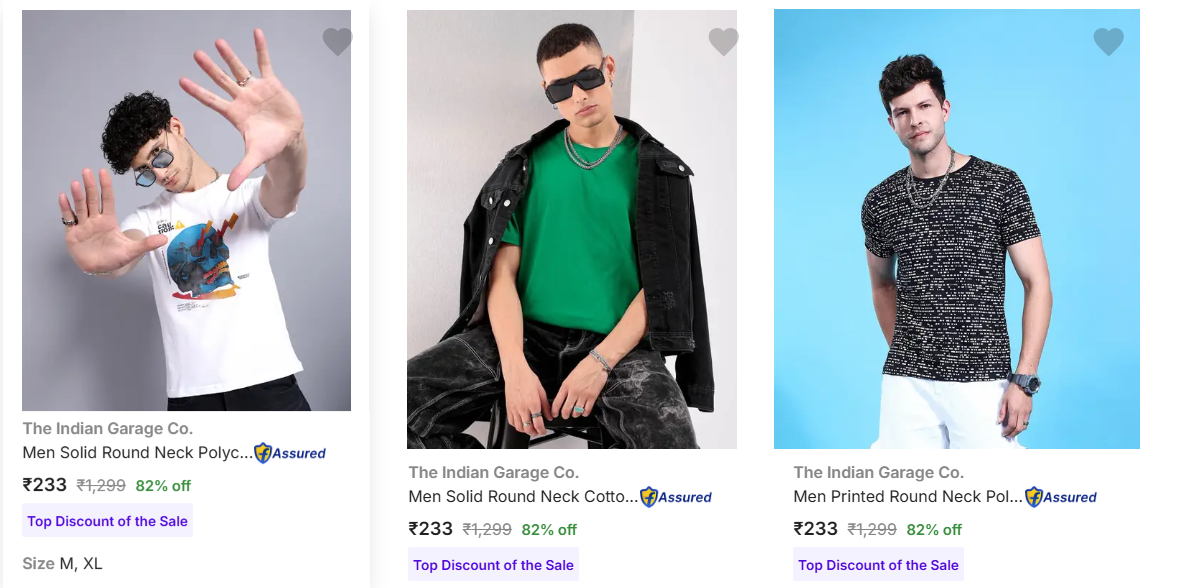Image resolution: width=1177 pixels, height=588 pixels.
Task: Click Size M, XL on first product
Action: click(62, 563)
